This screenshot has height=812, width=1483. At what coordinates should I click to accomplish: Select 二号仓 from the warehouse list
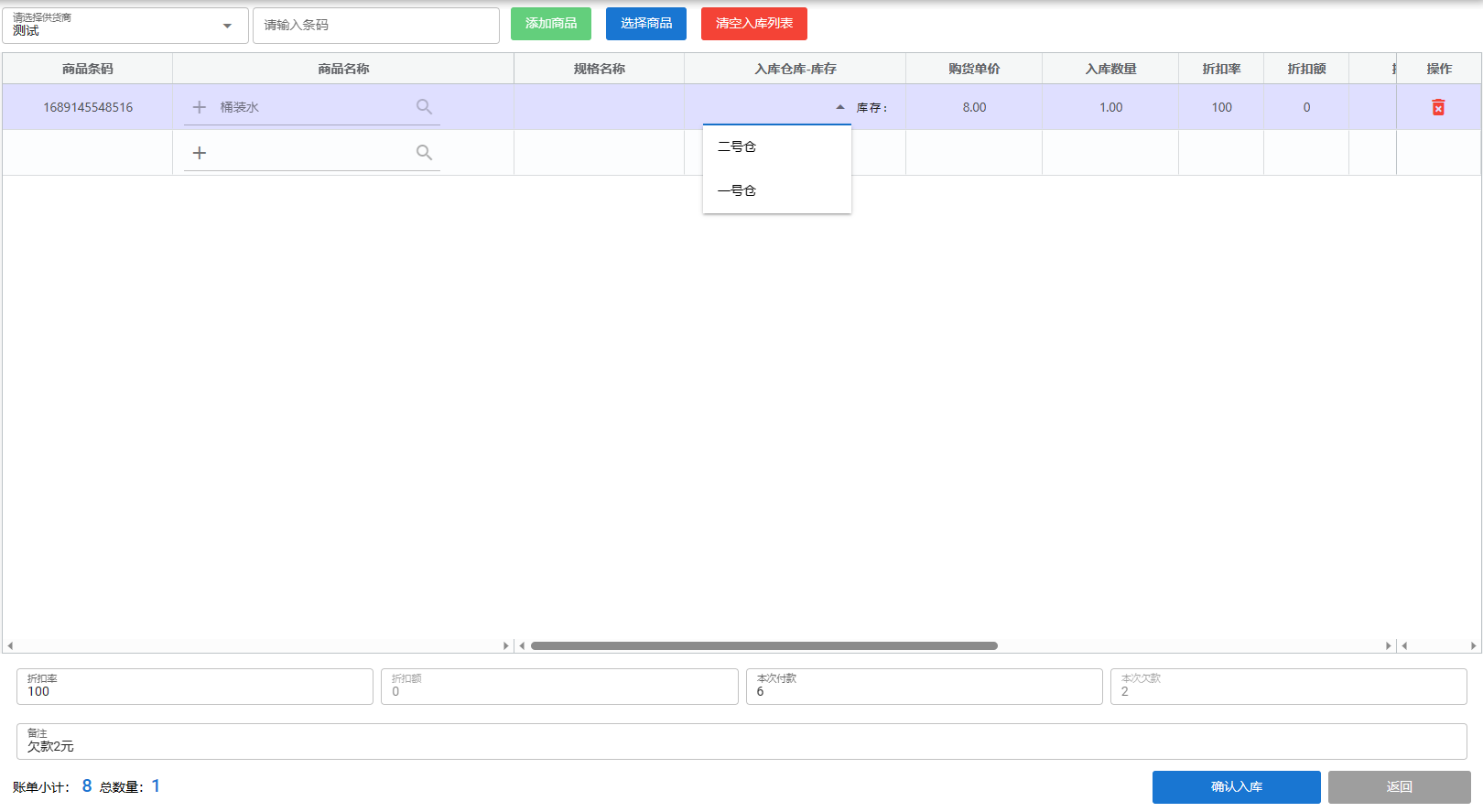777,146
